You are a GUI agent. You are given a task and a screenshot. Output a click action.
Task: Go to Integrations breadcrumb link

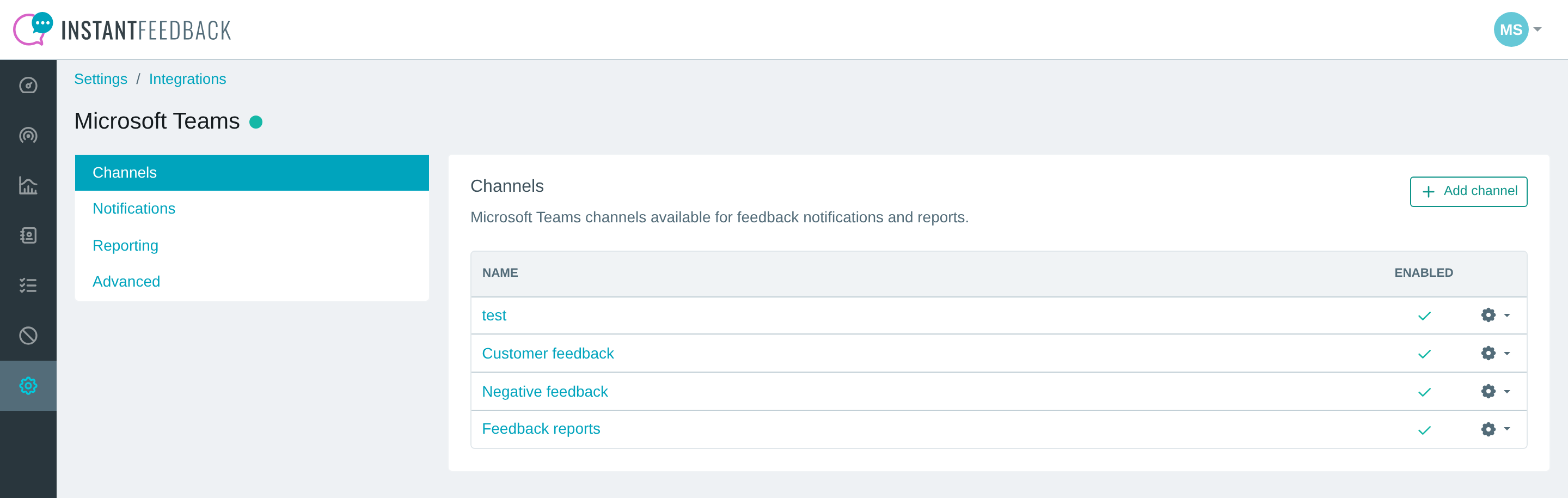187,79
